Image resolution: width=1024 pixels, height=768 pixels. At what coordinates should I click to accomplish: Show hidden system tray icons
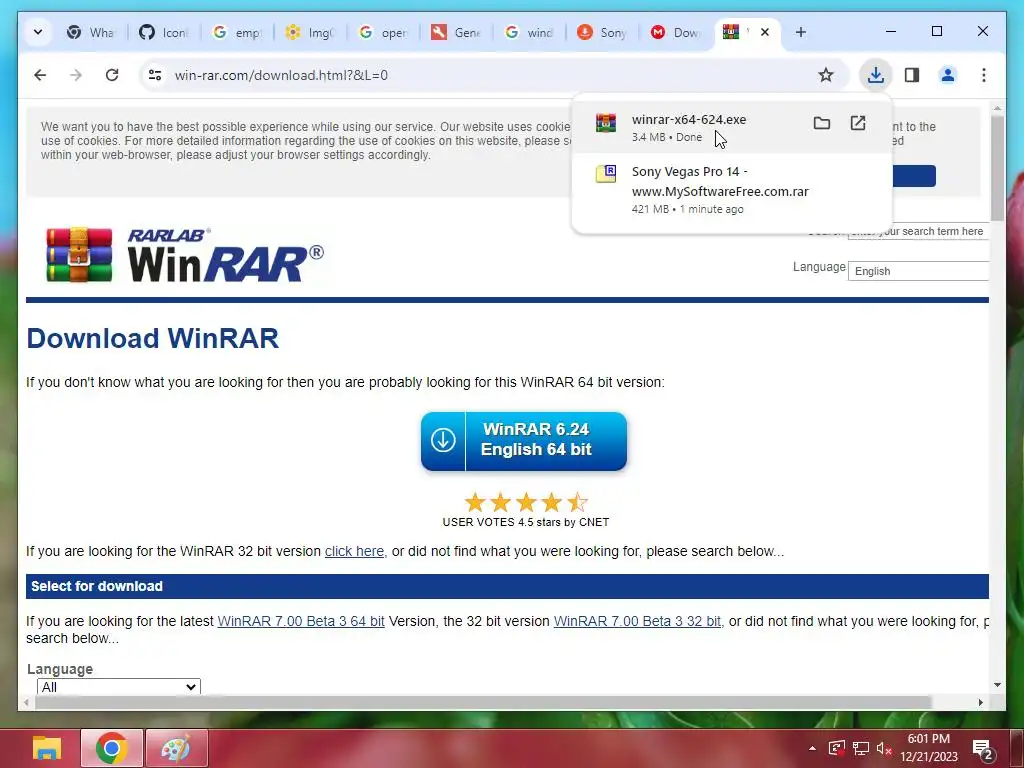point(812,748)
